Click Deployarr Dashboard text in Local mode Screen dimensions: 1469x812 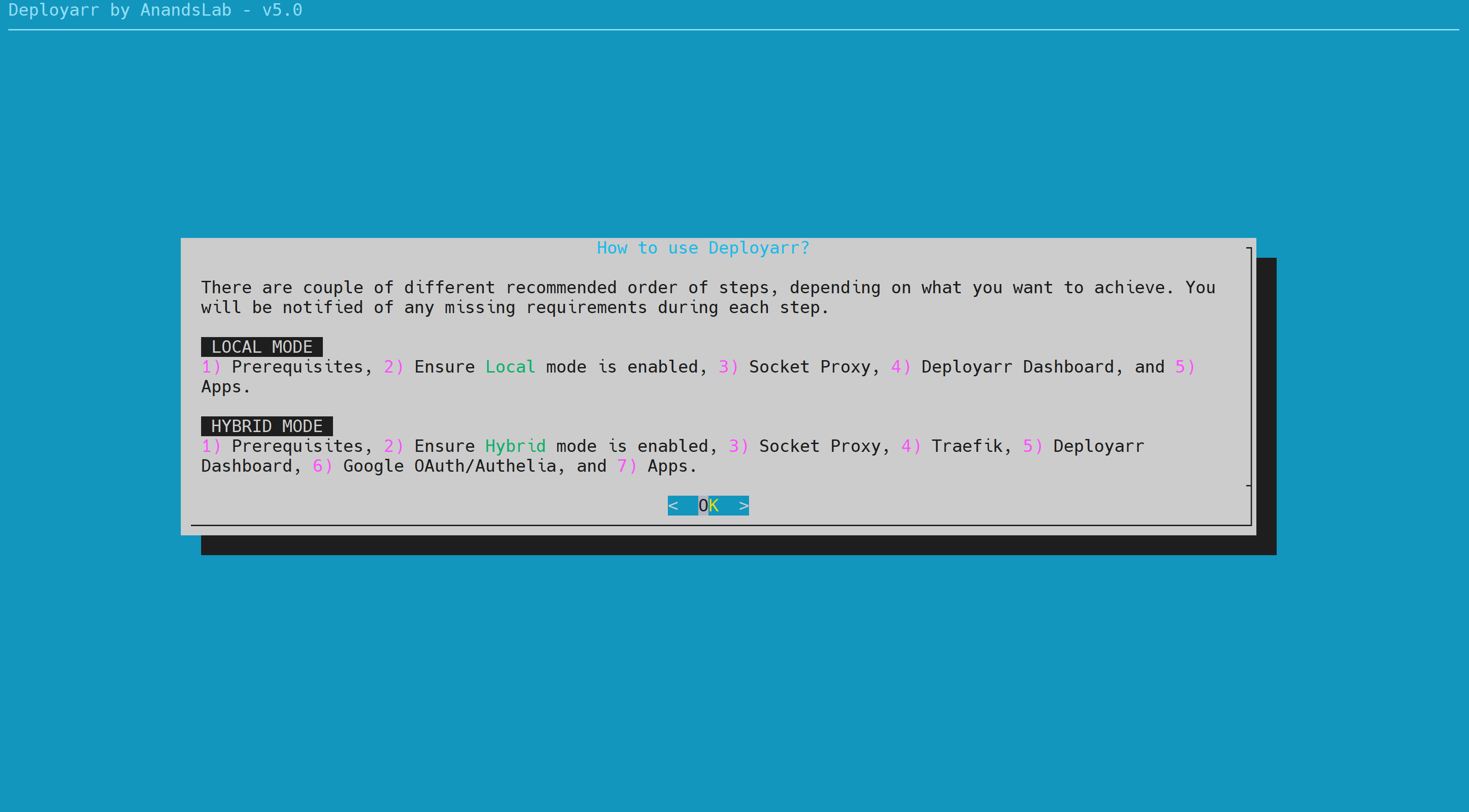click(1017, 367)
